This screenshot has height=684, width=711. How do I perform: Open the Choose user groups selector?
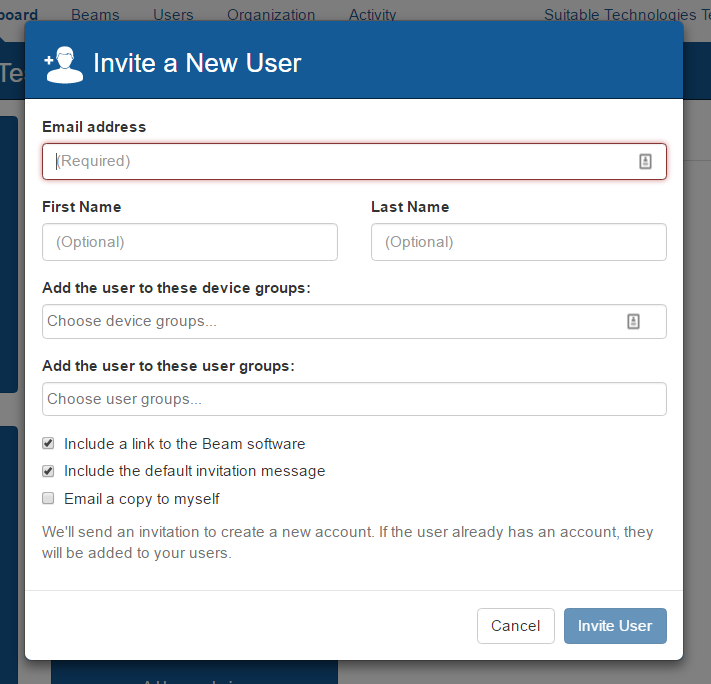354,399
